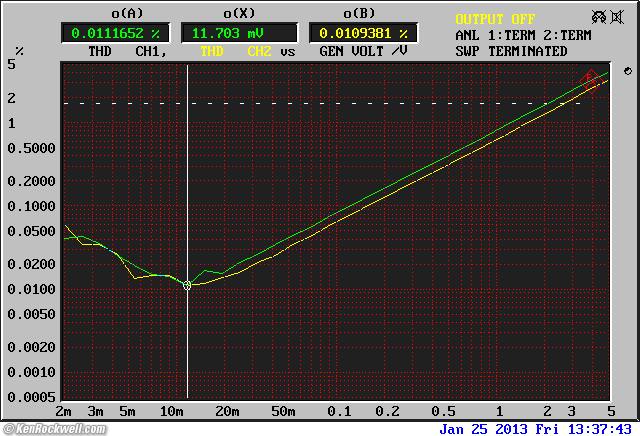Click the SWP TERMINATED status text
The width and height of the screenshot is (640, 436).
pos(511,51)
